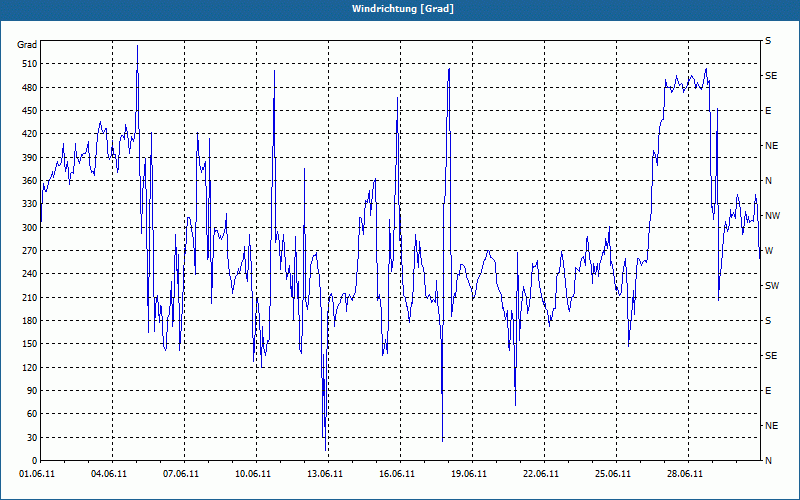The image size is (800, 500).
Task: Select the y-axis value 30
Action: tap(32, 437)
